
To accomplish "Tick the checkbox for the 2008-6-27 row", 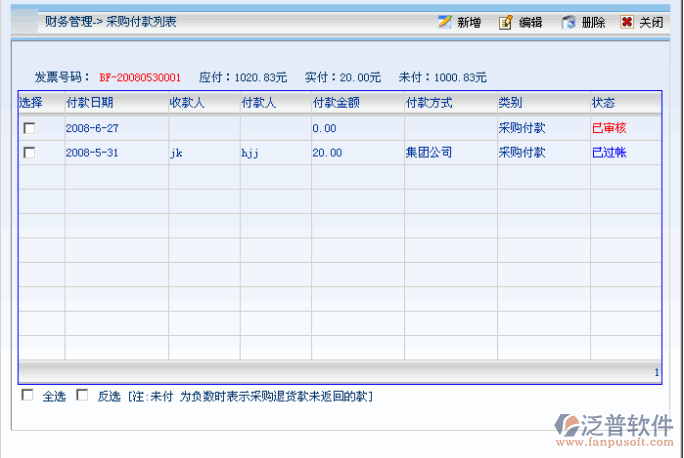I will coord(29,128).
